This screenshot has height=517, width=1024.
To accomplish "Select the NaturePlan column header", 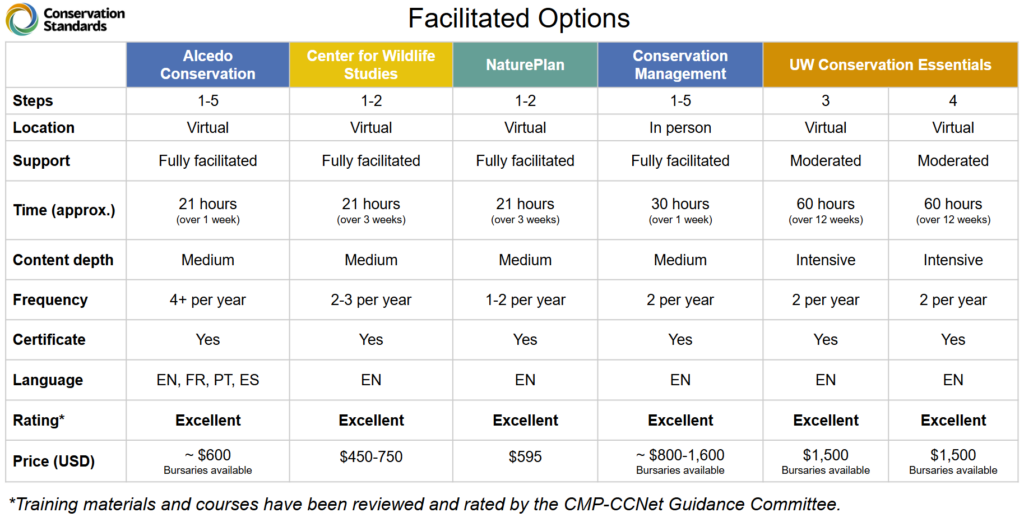I will (x=525, y=65).
